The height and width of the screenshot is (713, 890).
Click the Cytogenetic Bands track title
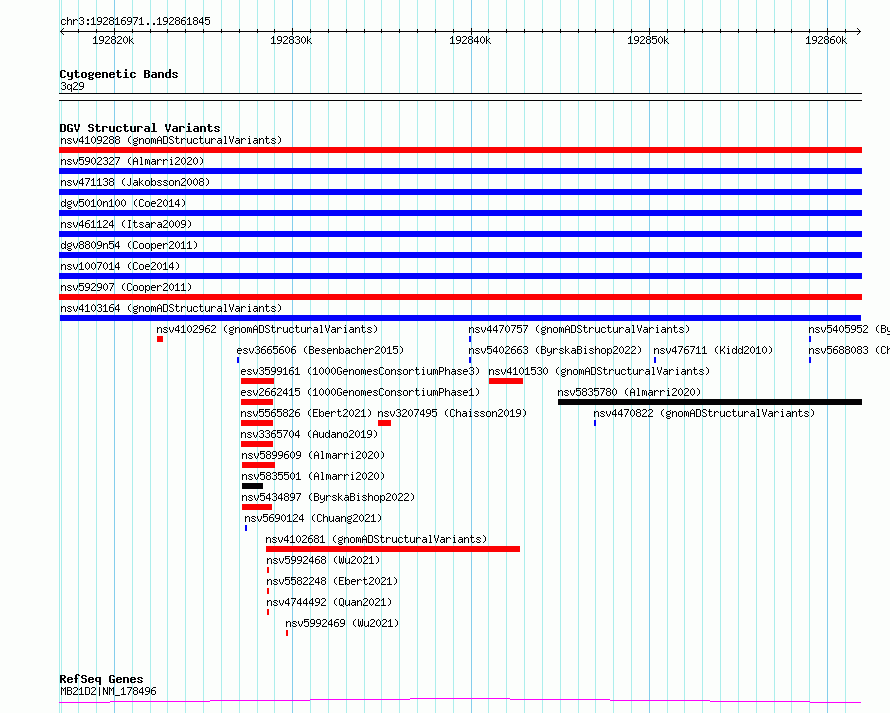pyautogui.click(x=119, y=74)
